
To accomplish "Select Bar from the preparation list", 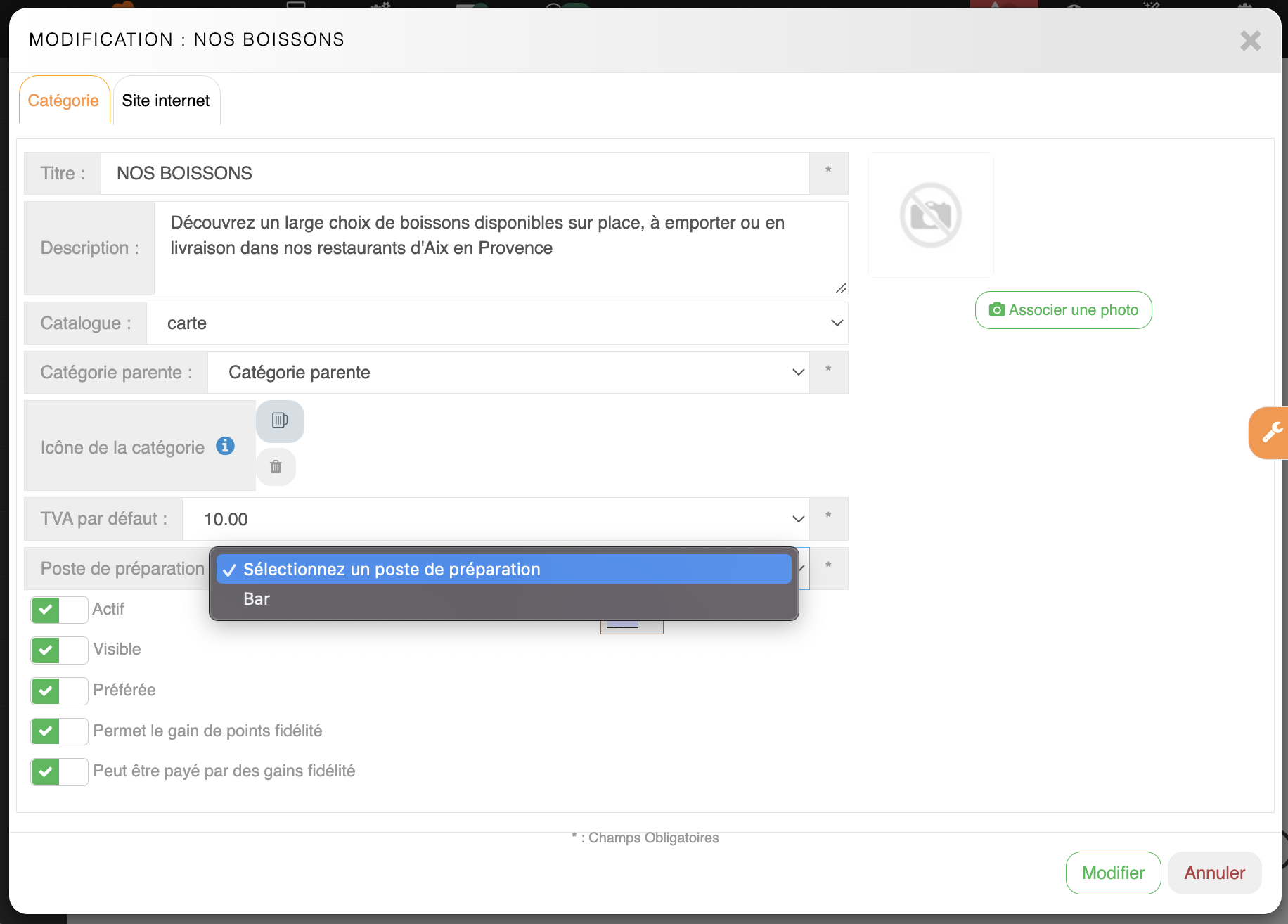I will [257, 599].
